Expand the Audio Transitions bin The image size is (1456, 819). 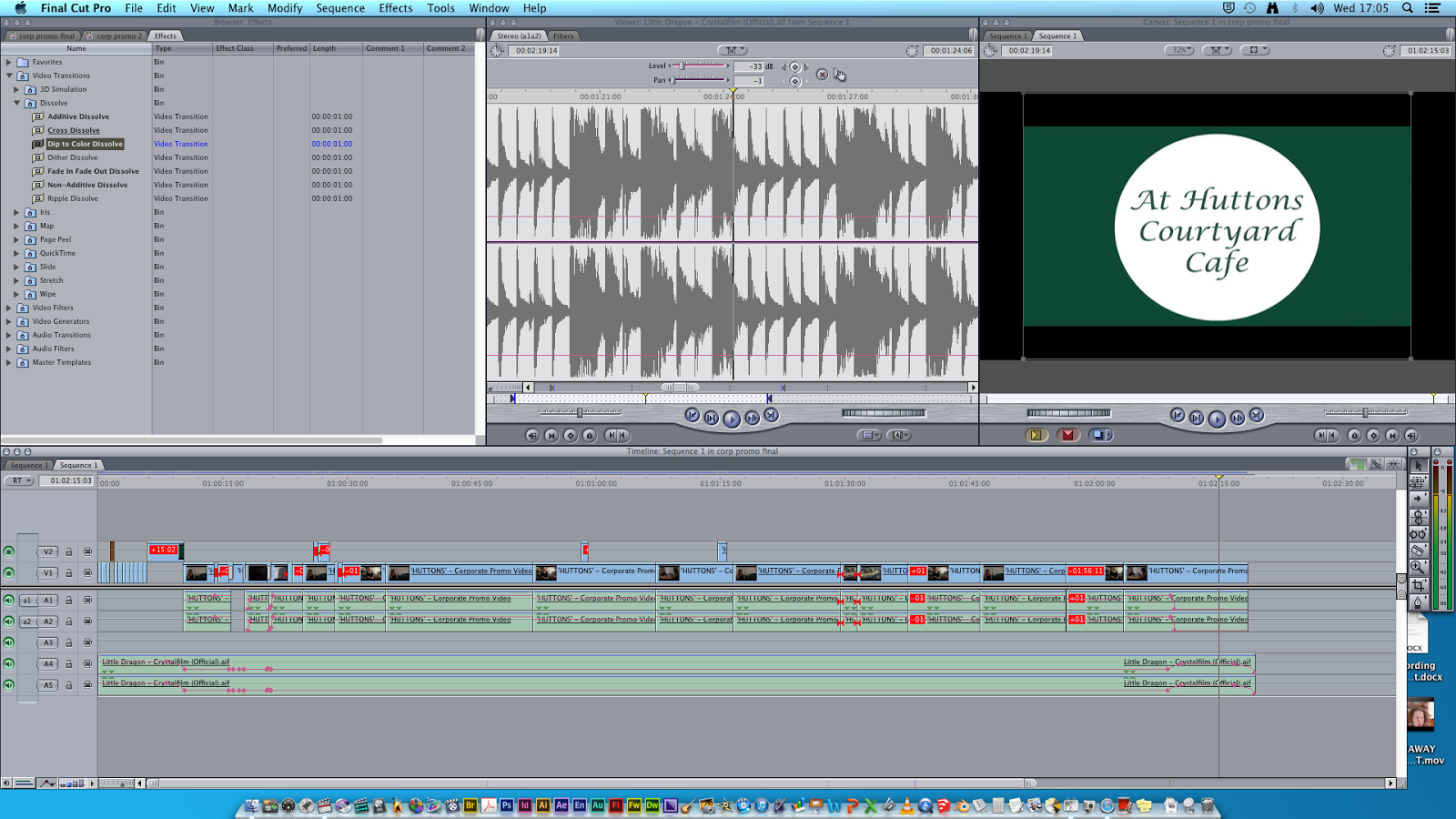point(9,335)
